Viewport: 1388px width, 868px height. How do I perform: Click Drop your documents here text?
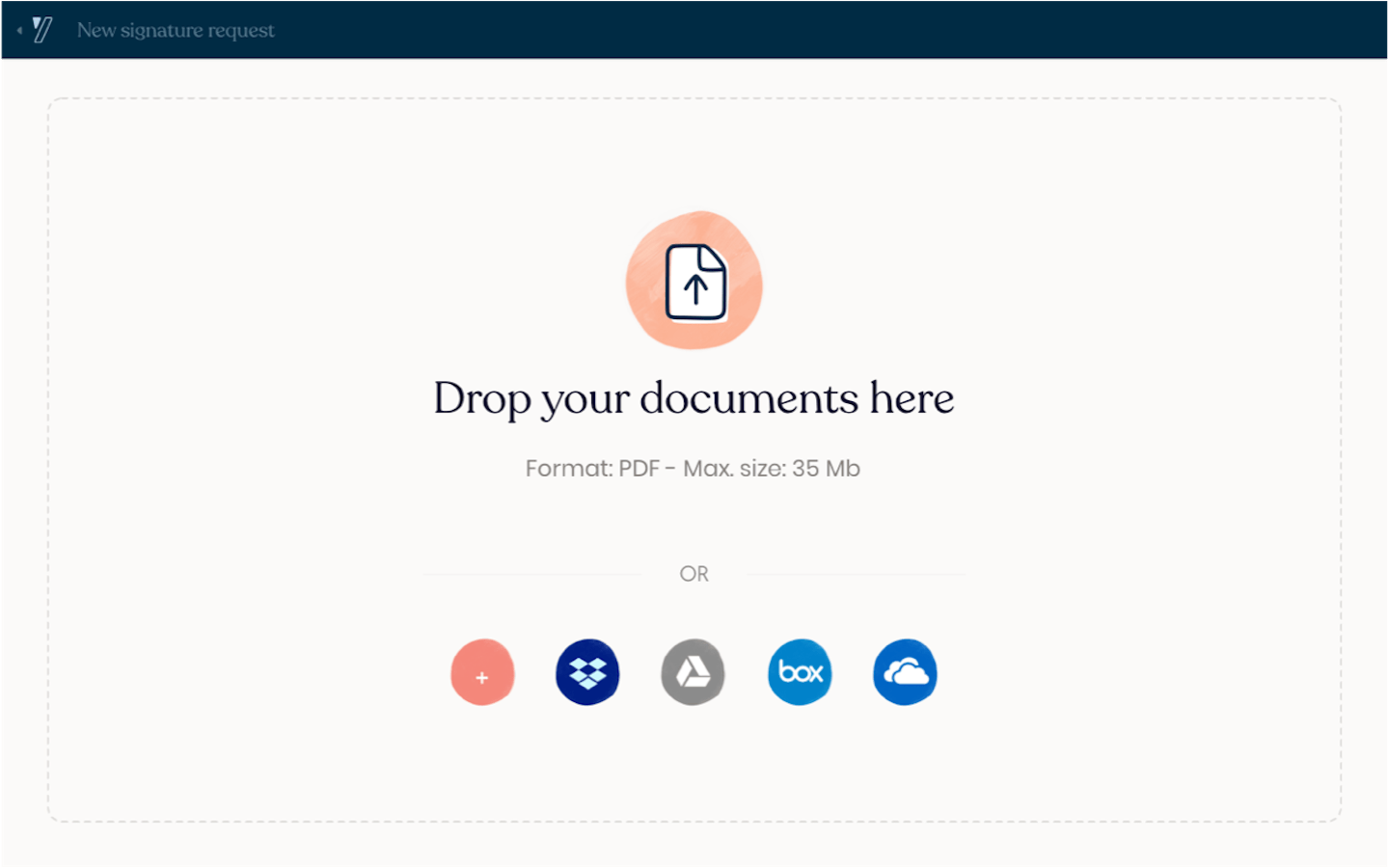point(693,397)
